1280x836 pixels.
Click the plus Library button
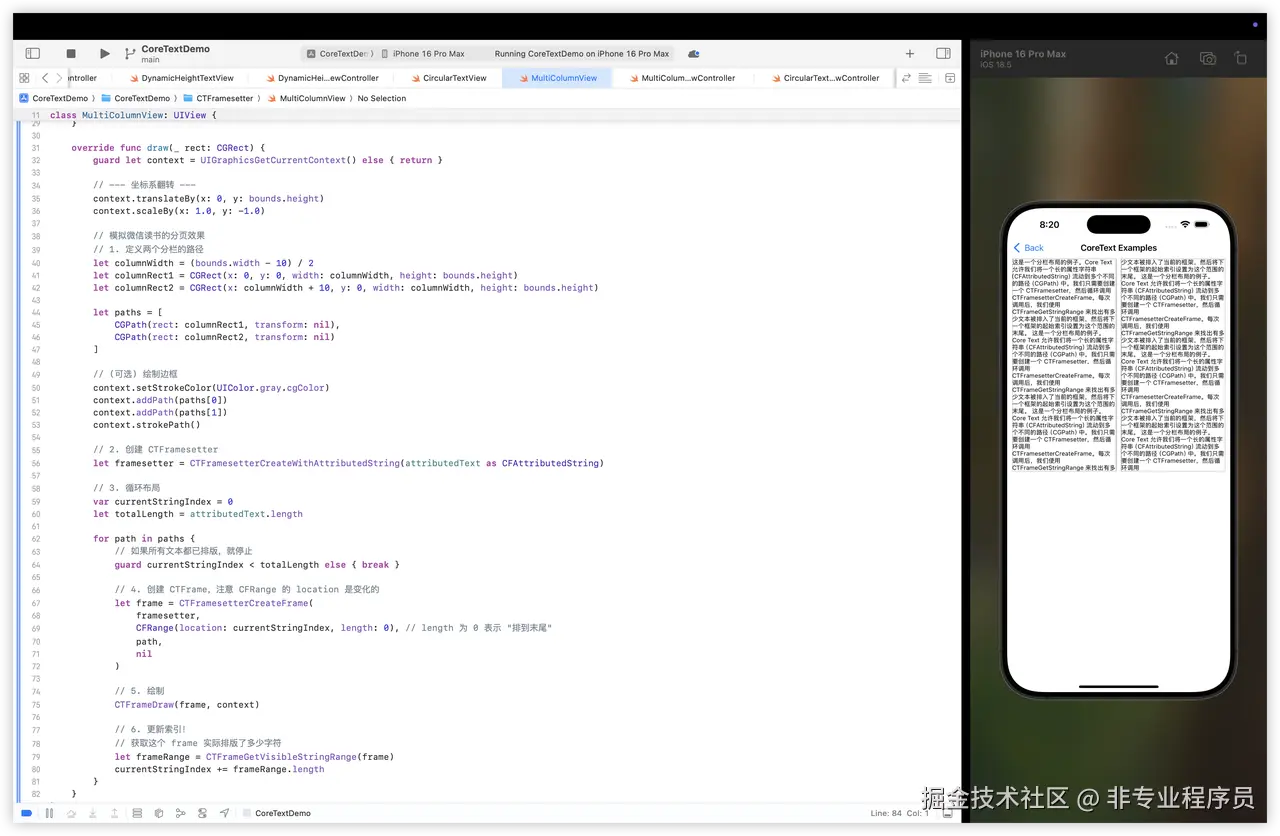tap(910, 53)
